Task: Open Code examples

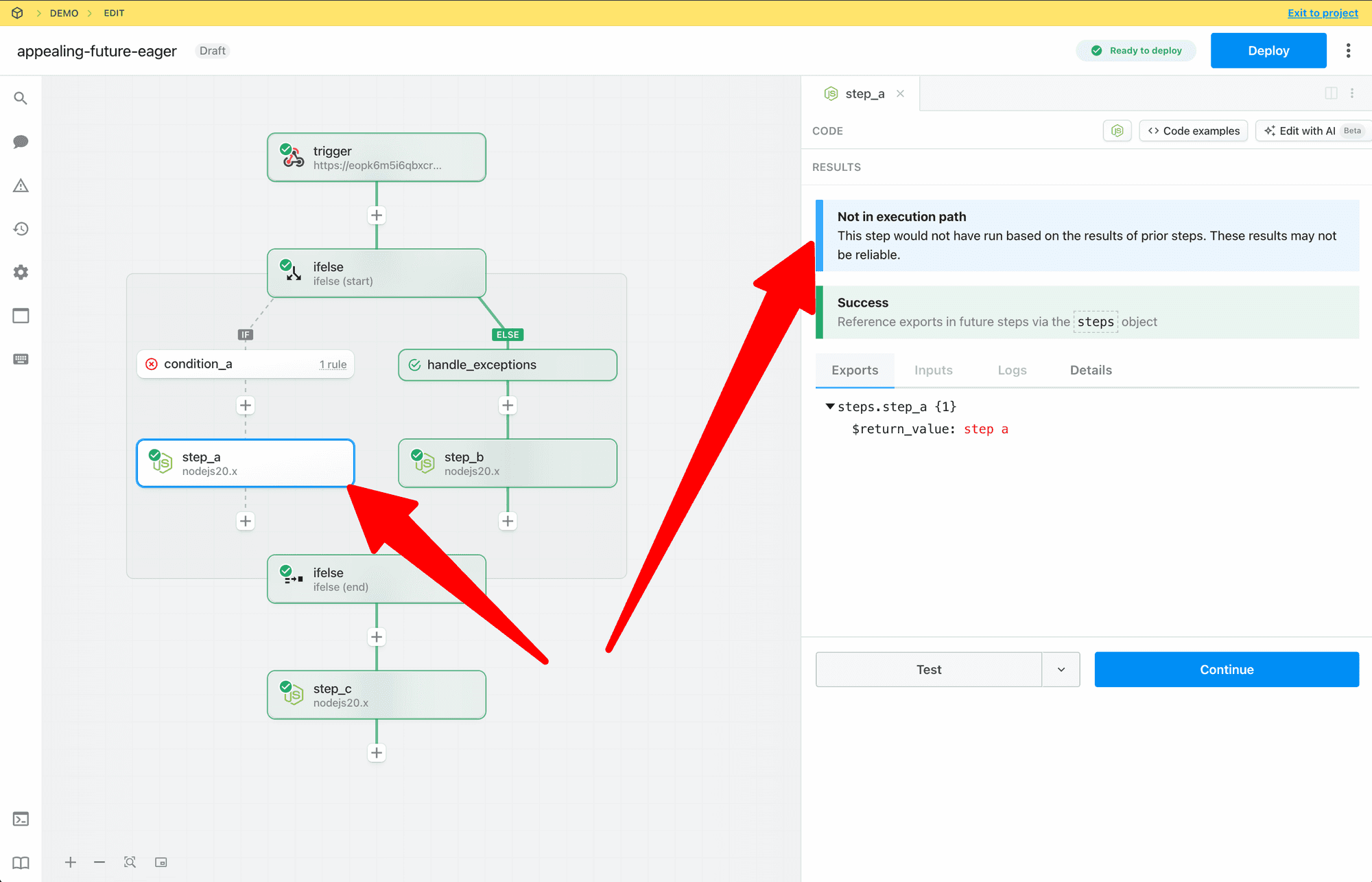Action: point(1194,130)
